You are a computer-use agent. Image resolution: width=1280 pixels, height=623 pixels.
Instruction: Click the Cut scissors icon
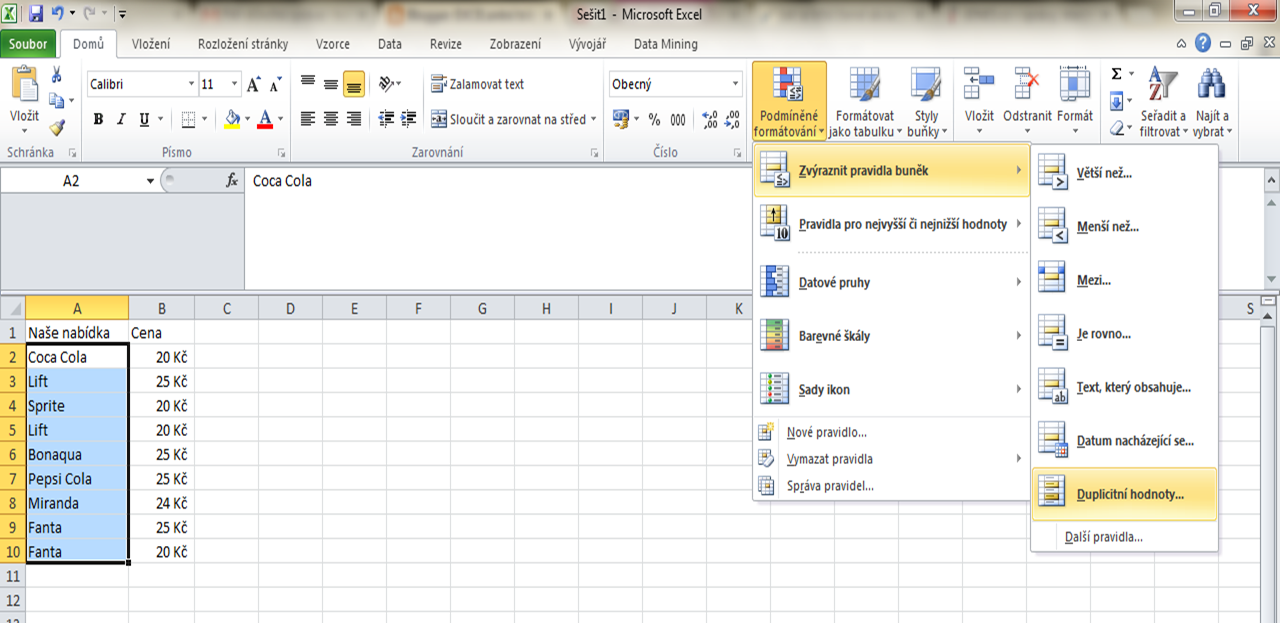click(x=57, y=75)
